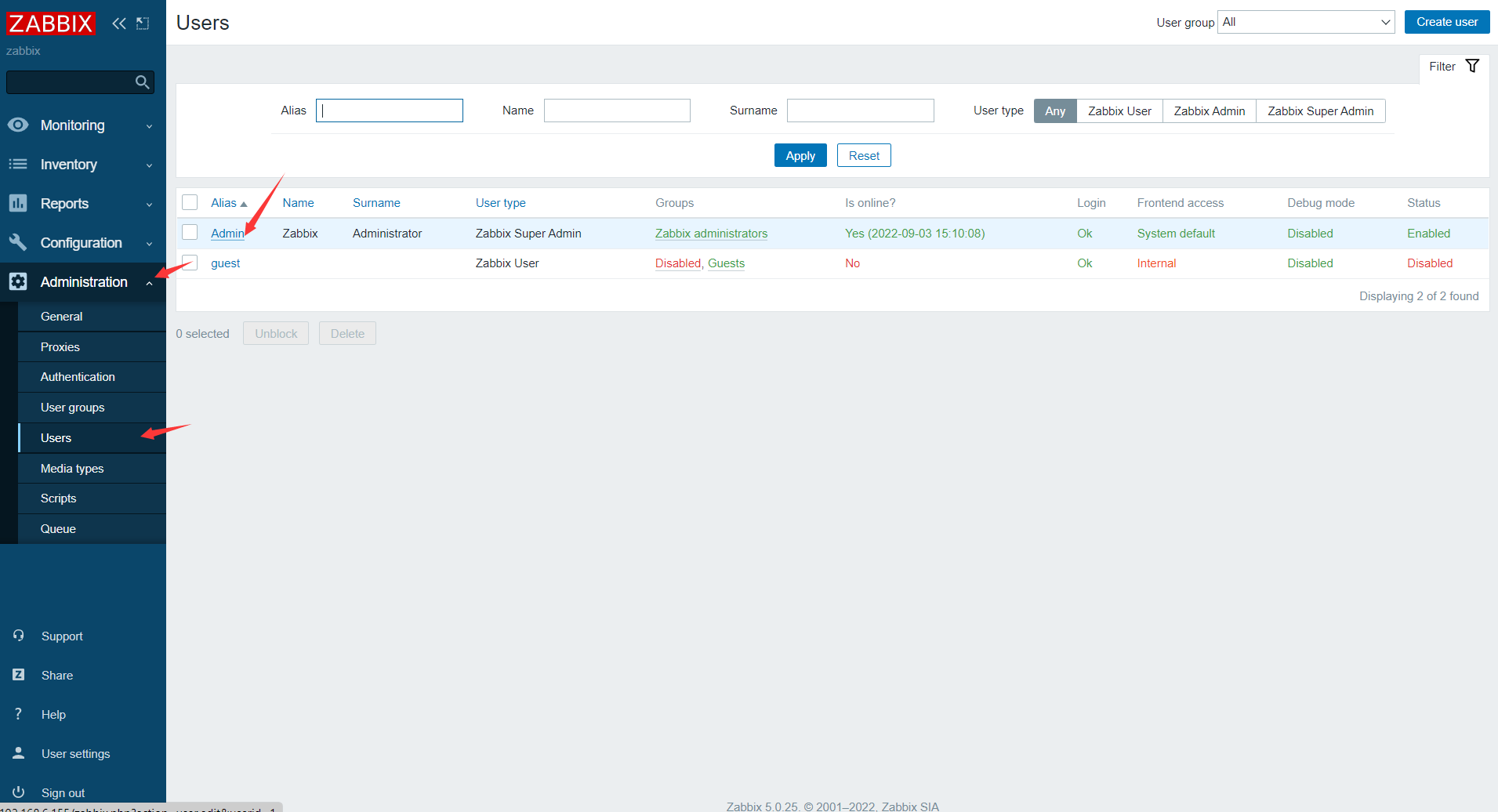Click 'Displaying 2 of 2 found' text
Image resolution: width=1498 pixels, height=812 pixels.
(x=1419, y=296)
